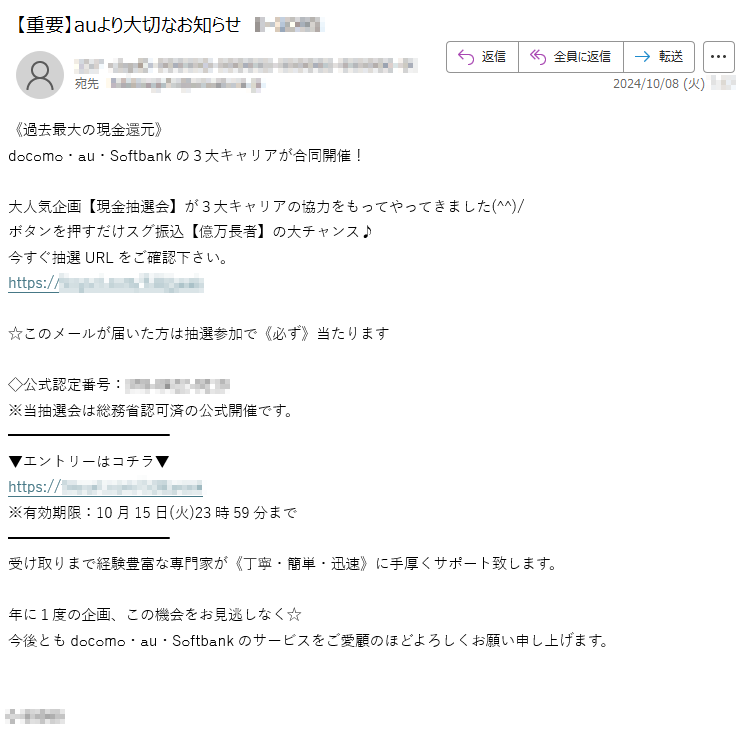Click the purple reply arrow icon
740x731 pixels.
coord(466,57)
